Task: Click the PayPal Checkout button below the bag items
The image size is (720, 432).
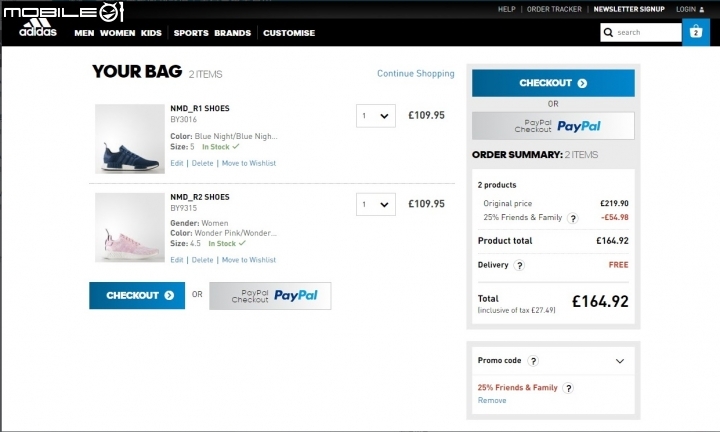Action: [270, 296]
